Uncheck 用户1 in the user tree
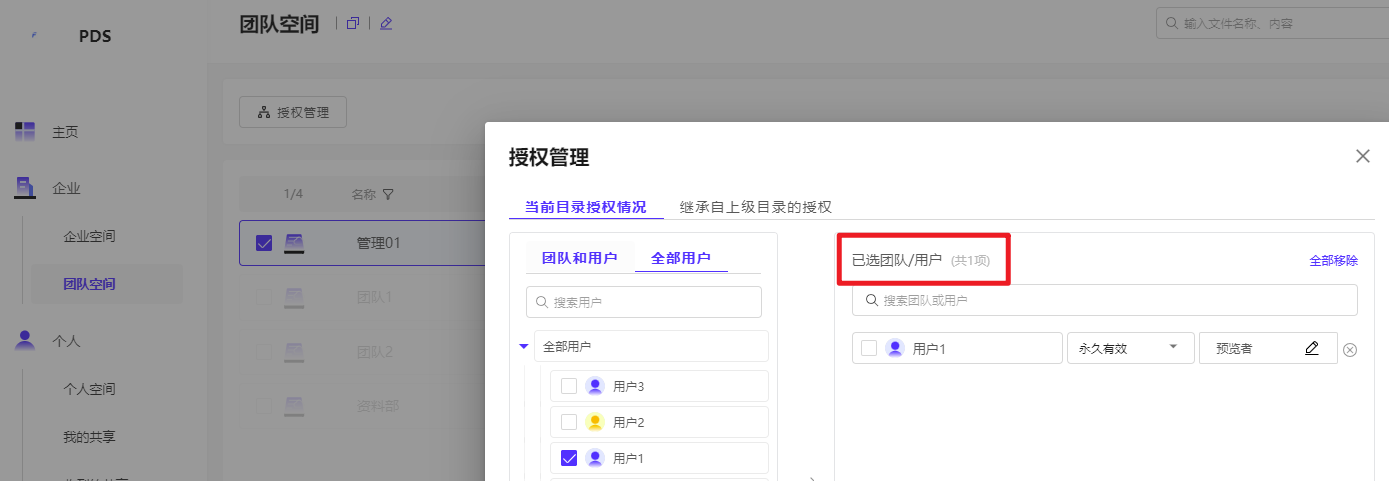Screen dimensions: 1389x481 pos(569,458)
